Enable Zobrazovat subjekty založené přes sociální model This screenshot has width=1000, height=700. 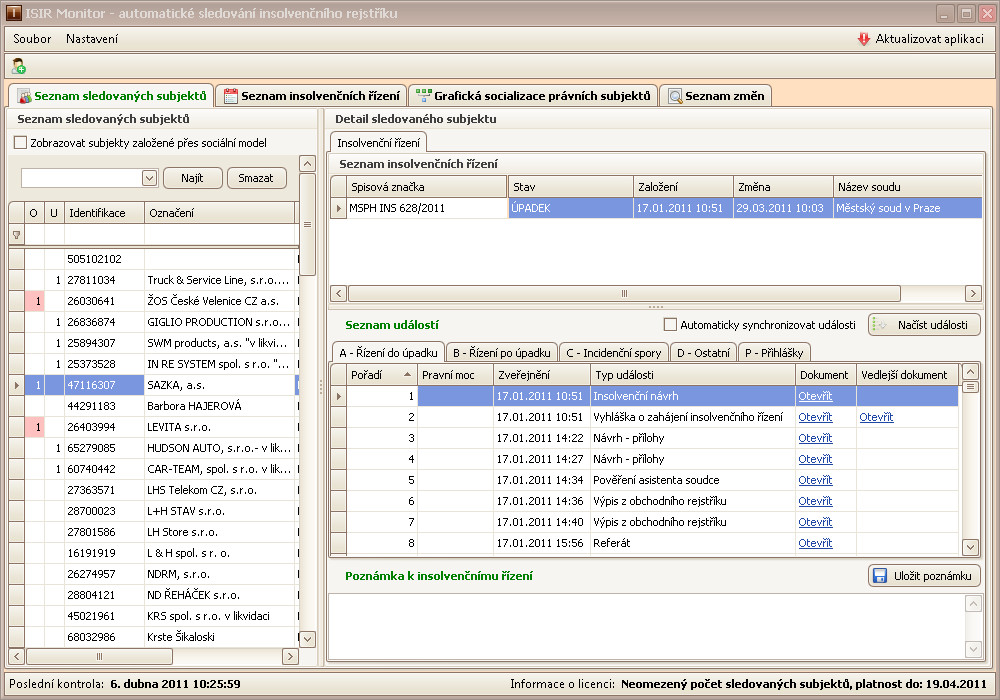[21, 143]
